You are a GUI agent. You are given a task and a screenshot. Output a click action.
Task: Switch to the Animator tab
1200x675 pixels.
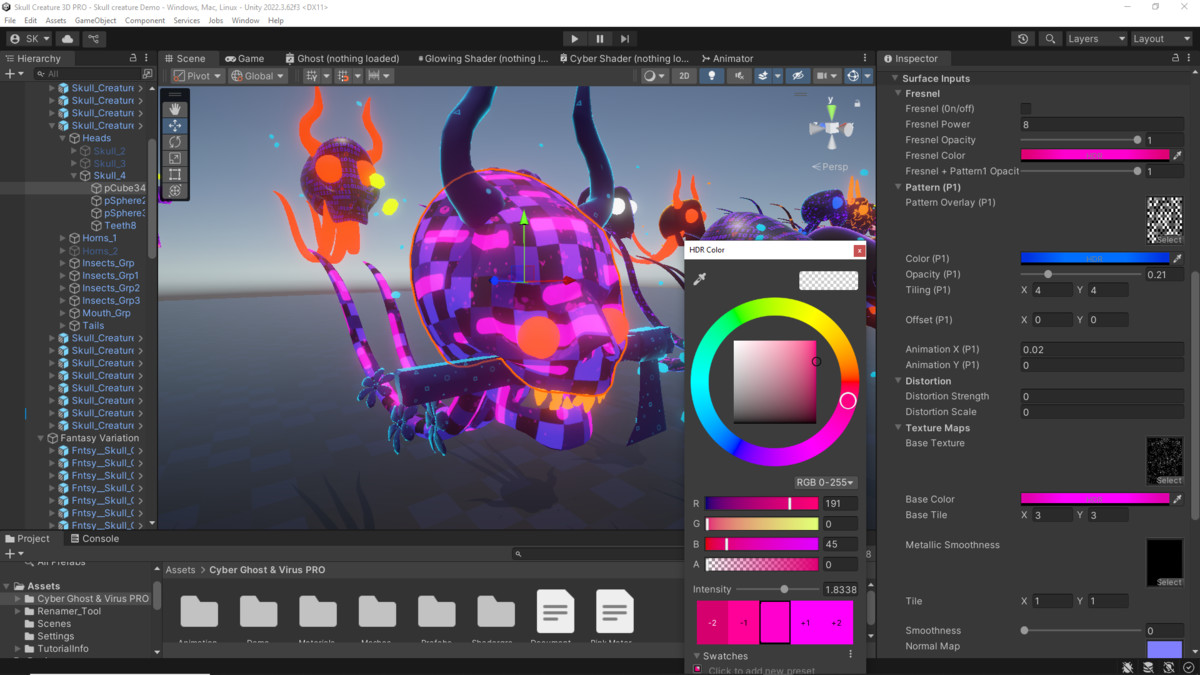point(728,58)
